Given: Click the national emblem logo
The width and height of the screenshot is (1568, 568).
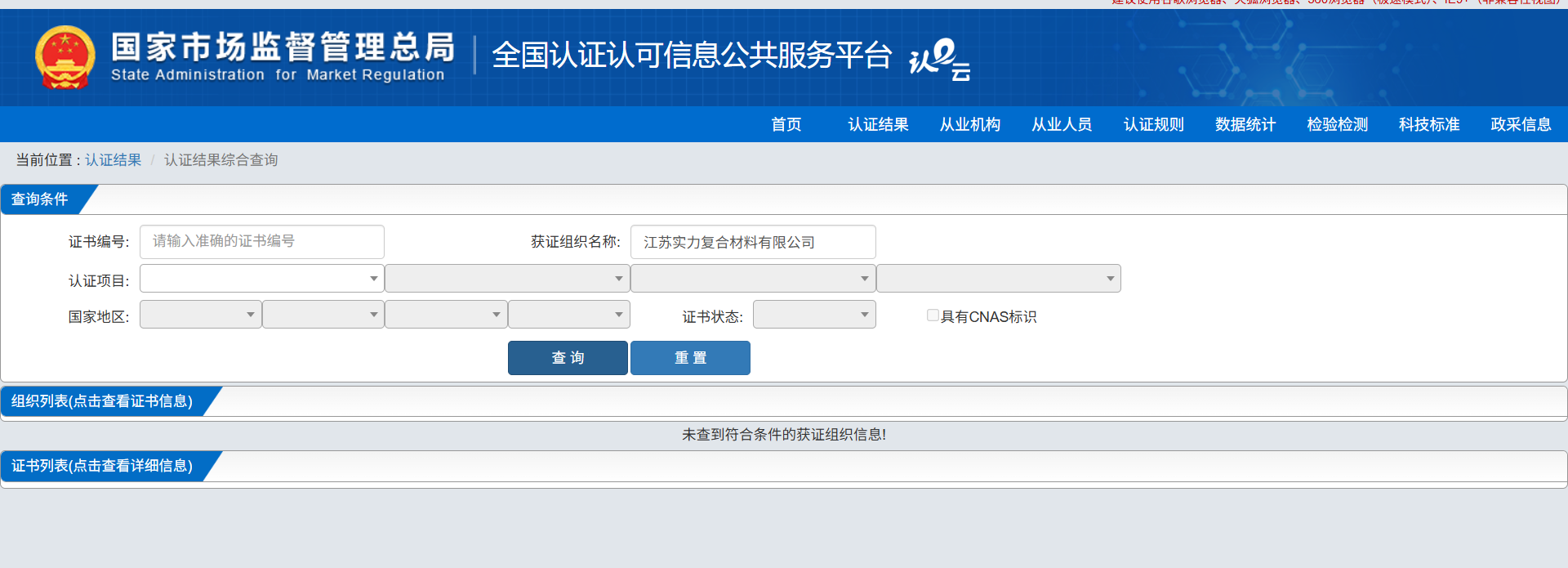Looking at the screenshot, I should tap(65, 57).
